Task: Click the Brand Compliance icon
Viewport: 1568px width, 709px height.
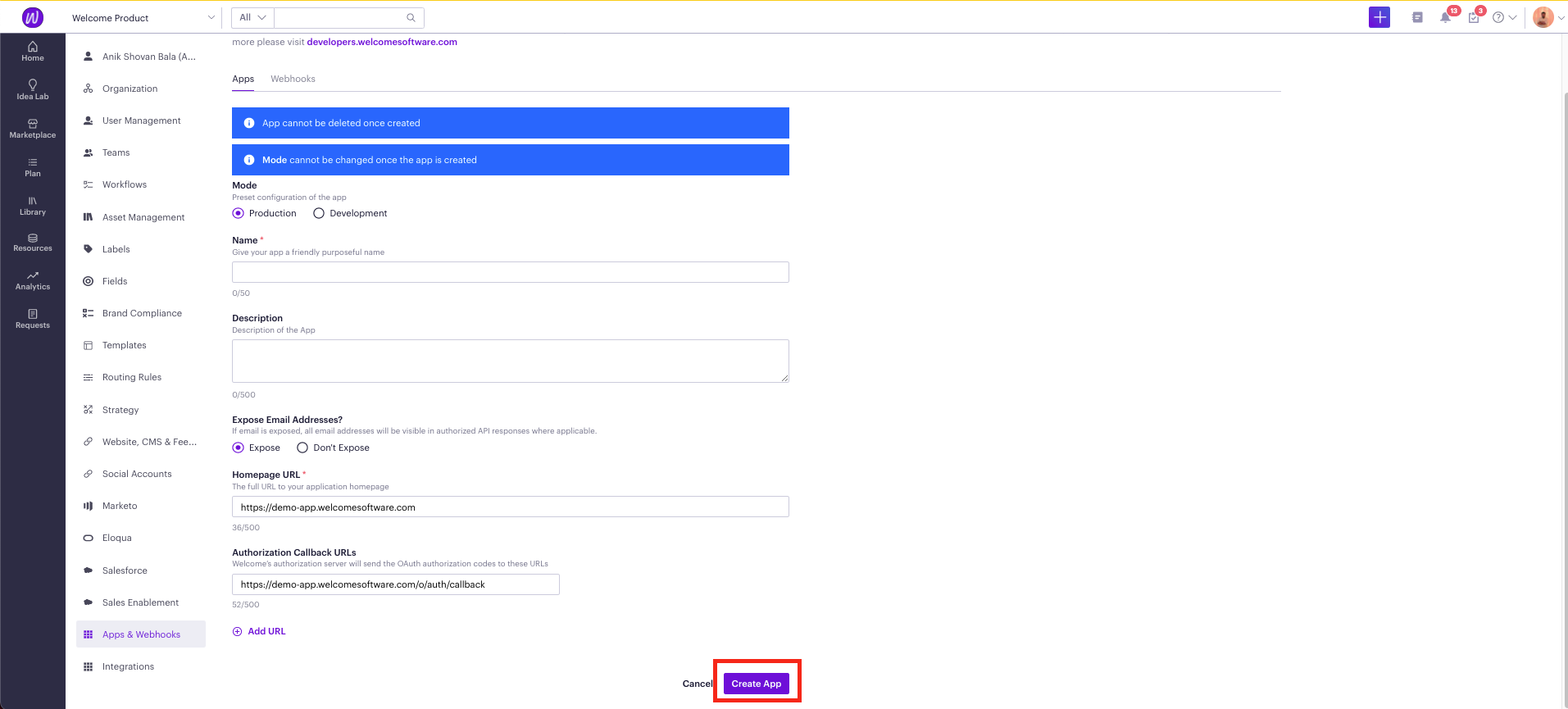Action: (x=88, y=313)
